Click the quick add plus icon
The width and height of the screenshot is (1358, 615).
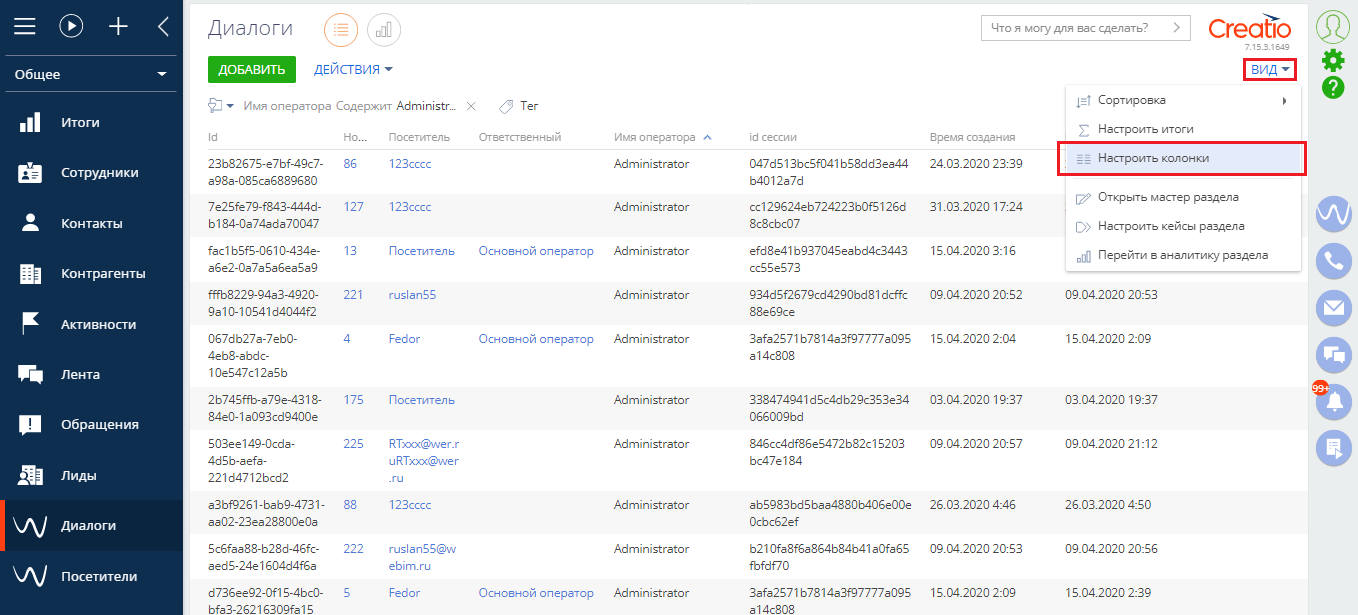tap(118, 26)
